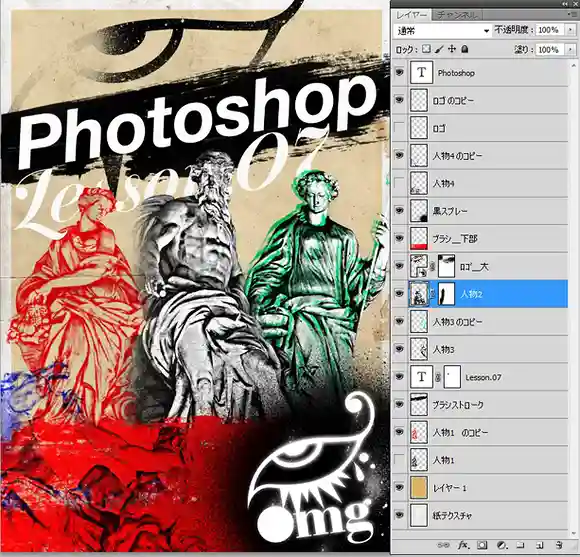Click layer mask thumbnail of ロゴ_大
The width and height of the screenshot is (580, 557).
446,266
